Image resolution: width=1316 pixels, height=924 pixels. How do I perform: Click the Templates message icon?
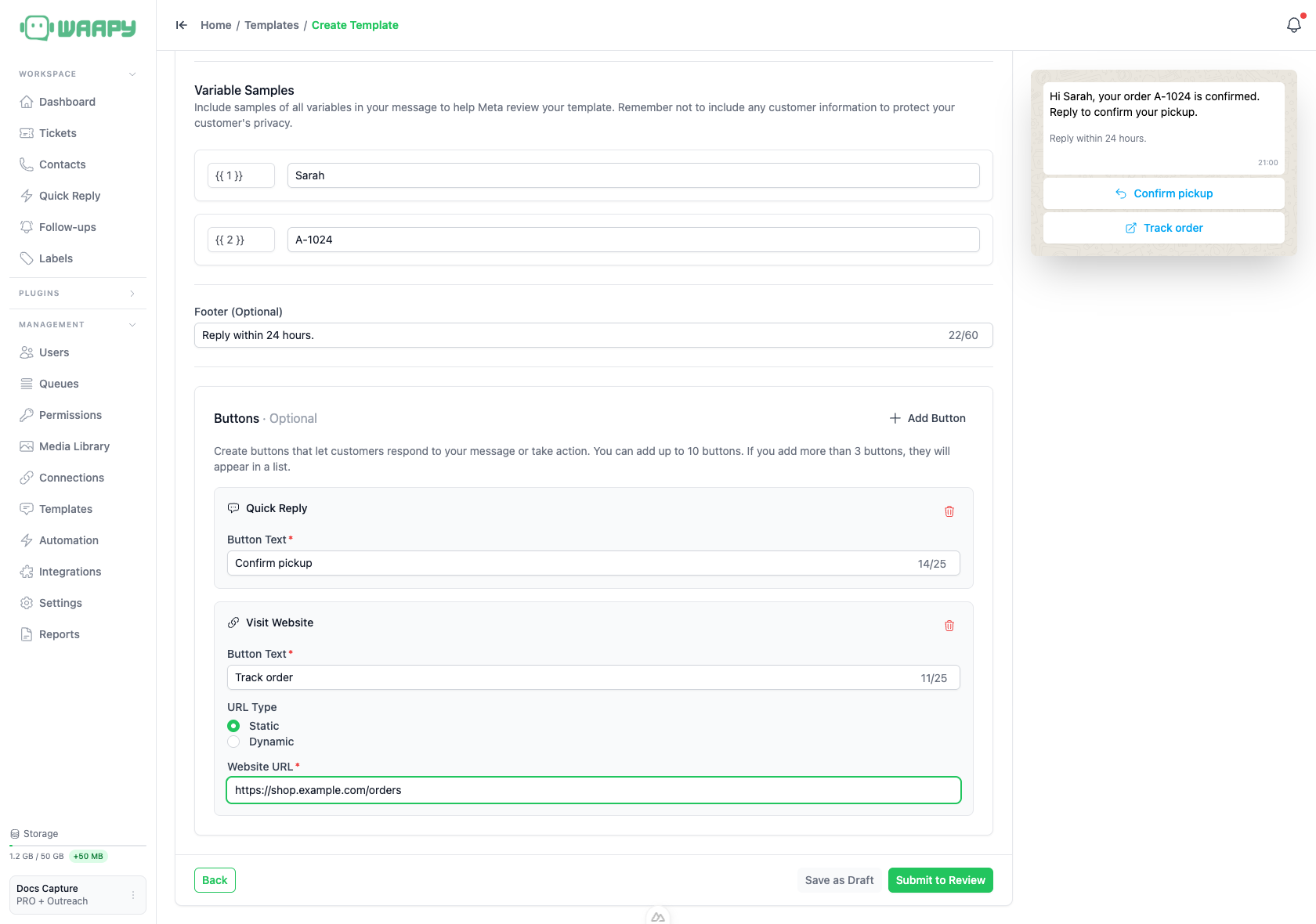pyautogui.click(x=27, y=509)
